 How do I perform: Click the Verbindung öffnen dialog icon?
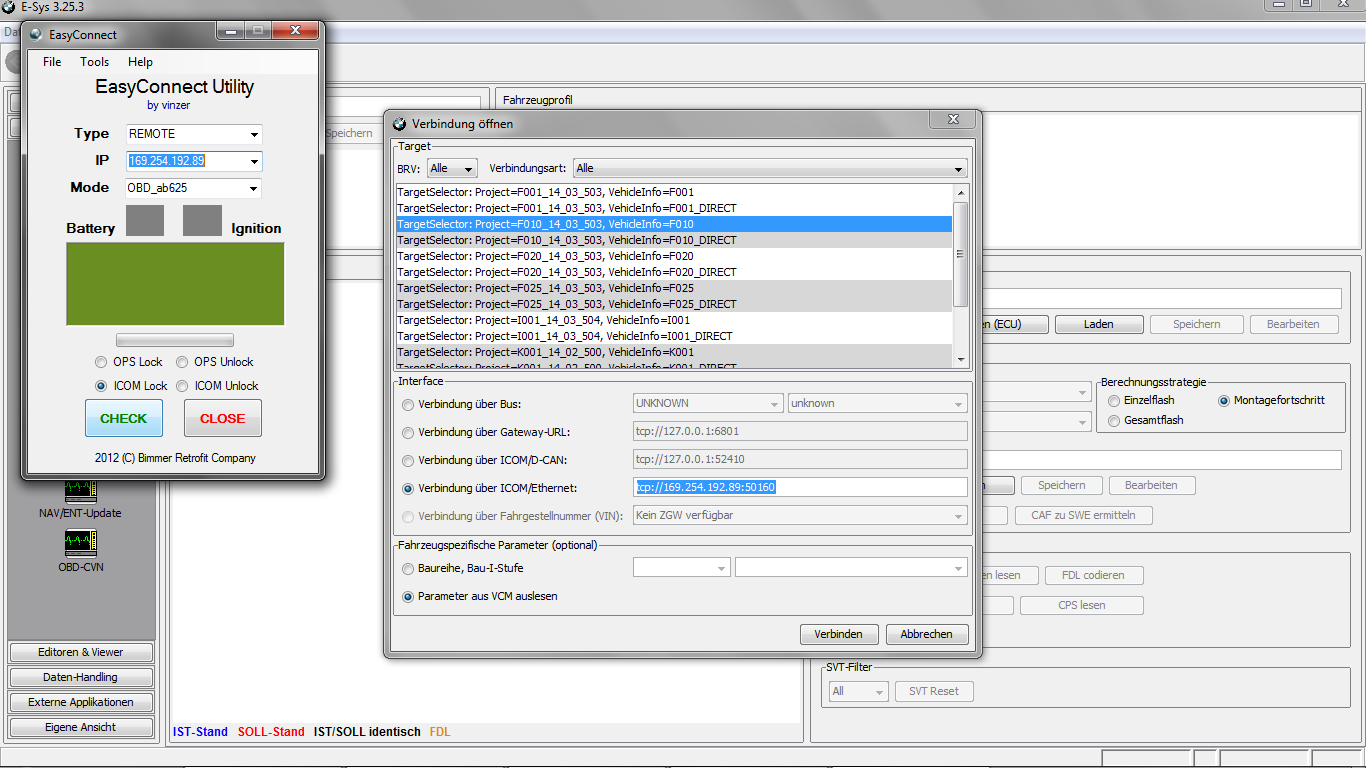400,124
